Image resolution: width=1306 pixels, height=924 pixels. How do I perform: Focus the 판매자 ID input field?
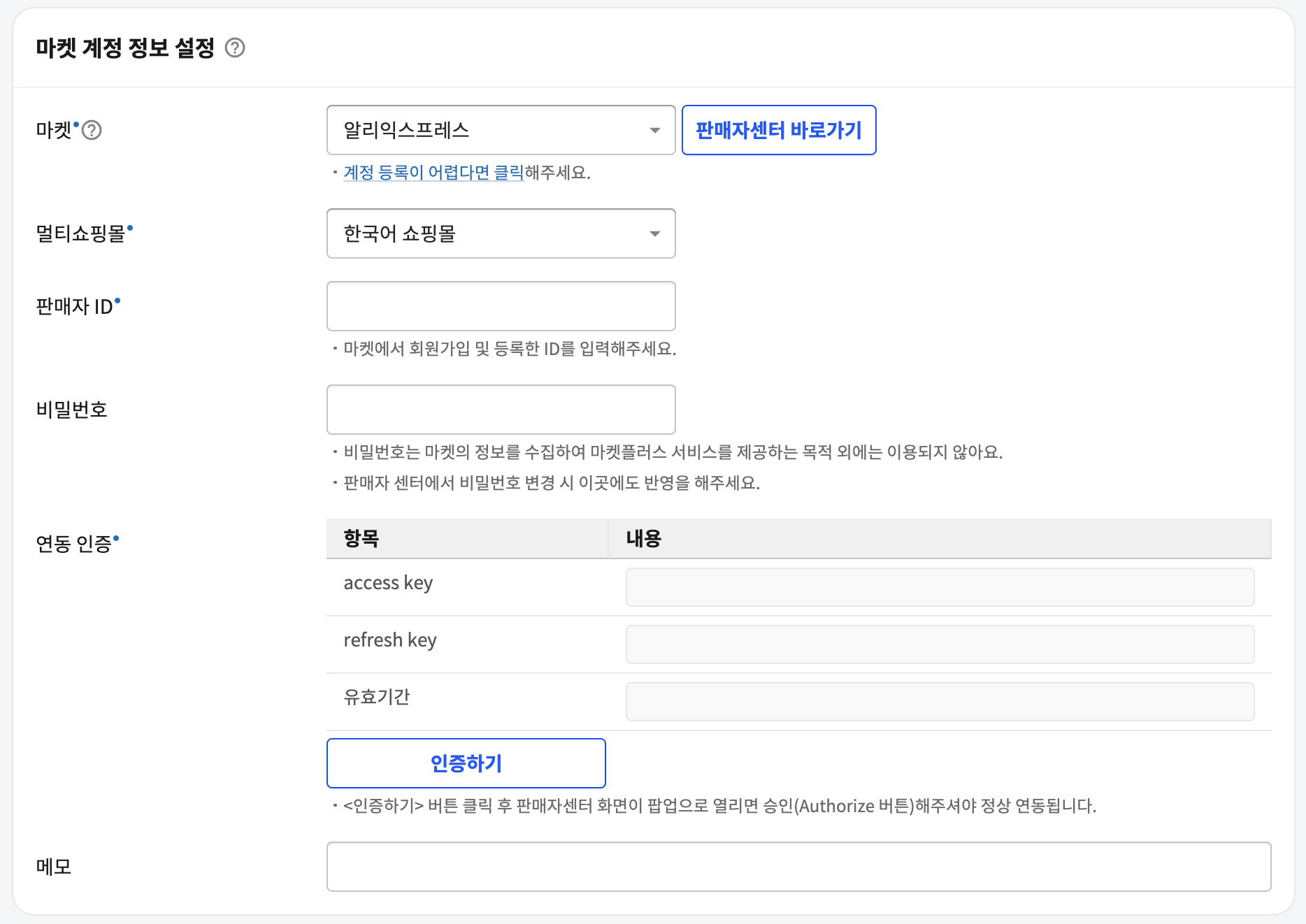pyautogui.click(x=501, y=306)
